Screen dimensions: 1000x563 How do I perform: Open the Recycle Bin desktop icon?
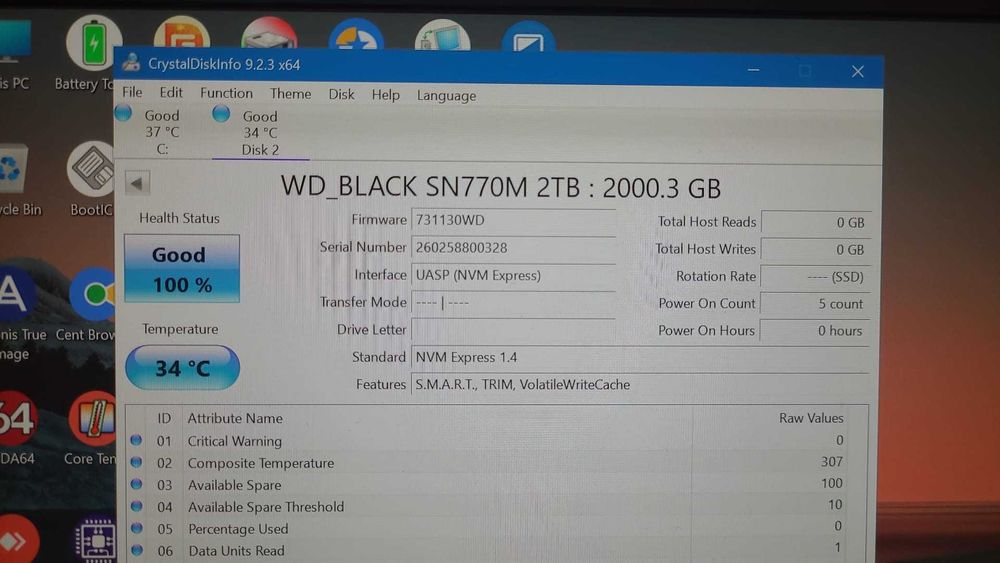pos(18,181)
